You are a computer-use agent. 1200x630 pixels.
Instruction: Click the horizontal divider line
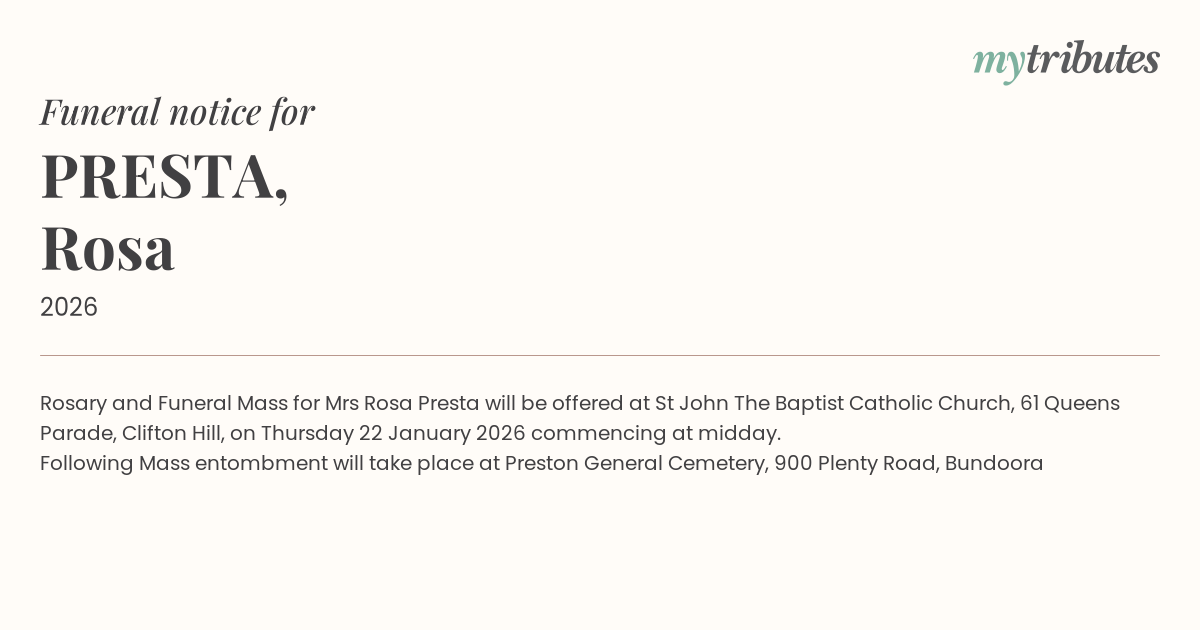coord(600,355)
